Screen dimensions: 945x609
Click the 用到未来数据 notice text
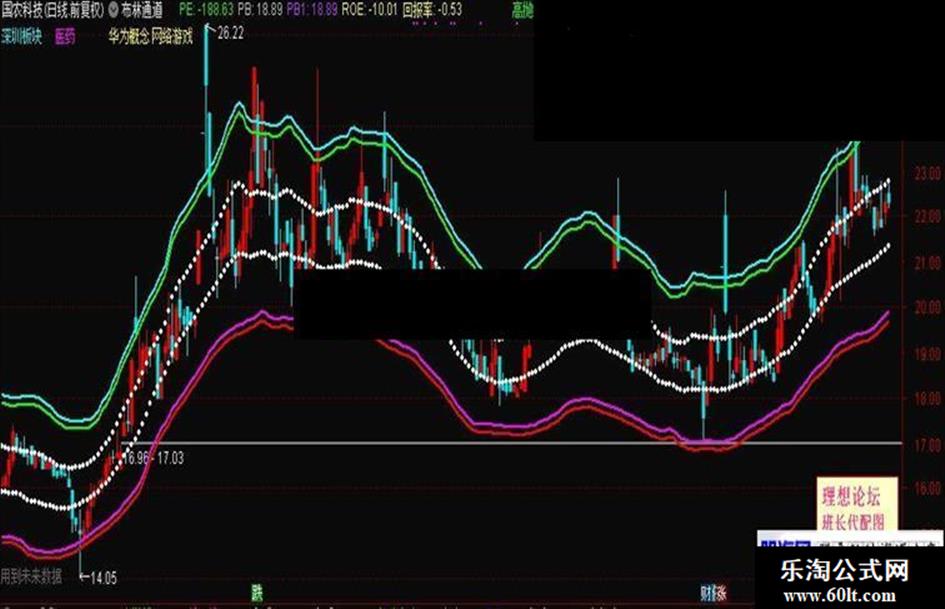(x=31, y=577)
